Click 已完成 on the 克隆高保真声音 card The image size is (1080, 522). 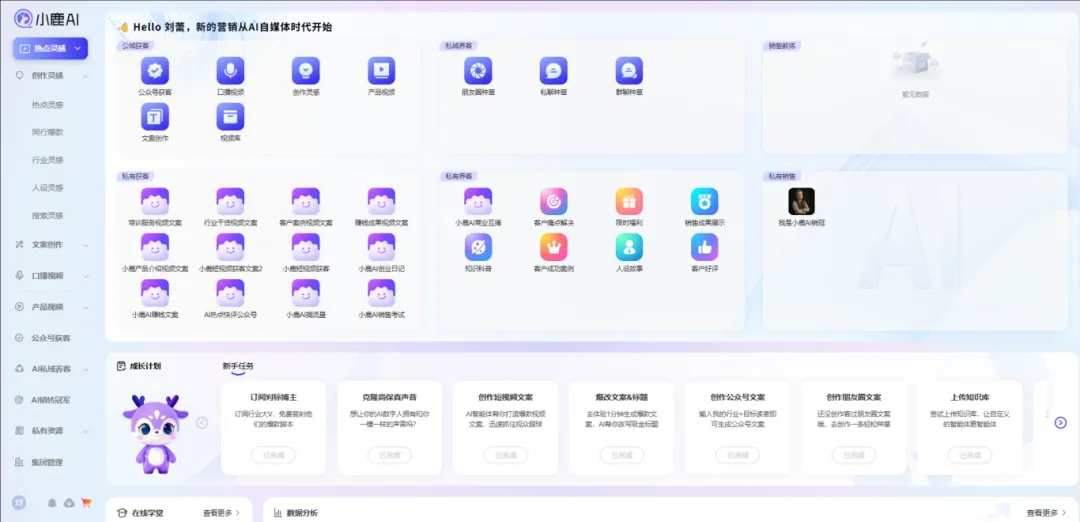tap(389, 455)
